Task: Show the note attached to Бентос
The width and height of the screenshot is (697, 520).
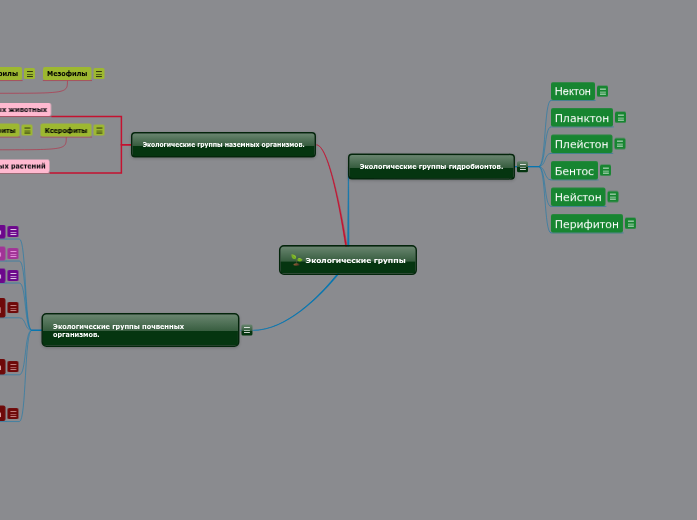Action: (606, 171)
